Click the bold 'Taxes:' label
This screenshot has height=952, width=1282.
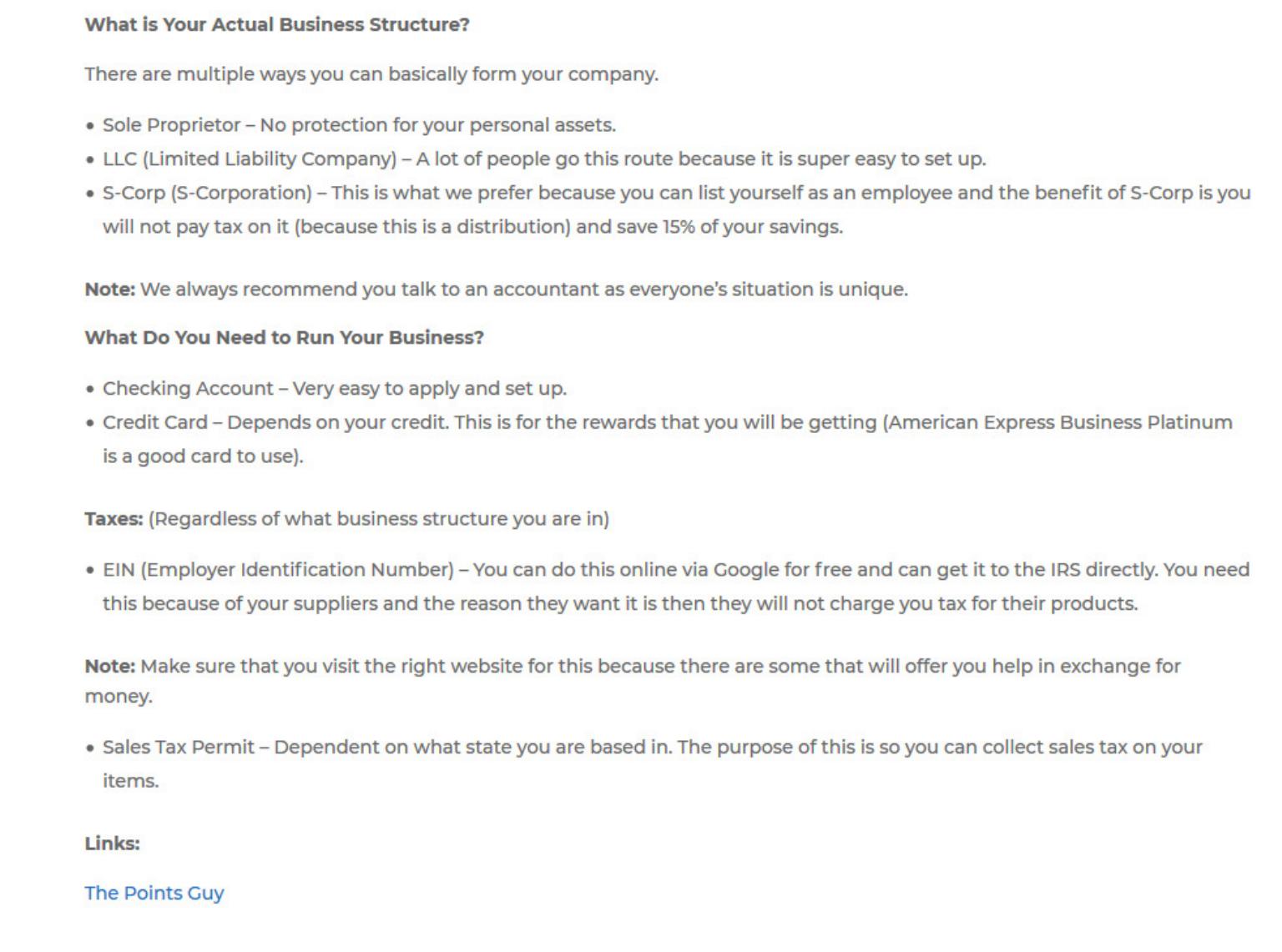114,519
